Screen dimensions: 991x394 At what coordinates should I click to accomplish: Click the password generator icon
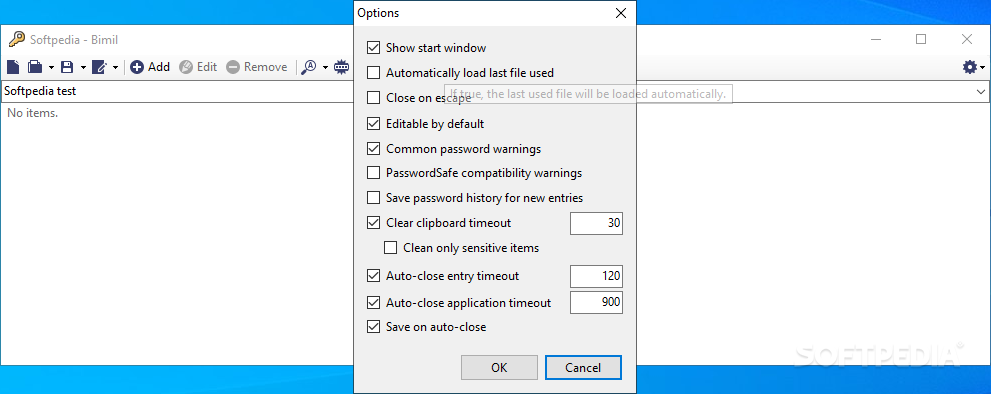341,66
